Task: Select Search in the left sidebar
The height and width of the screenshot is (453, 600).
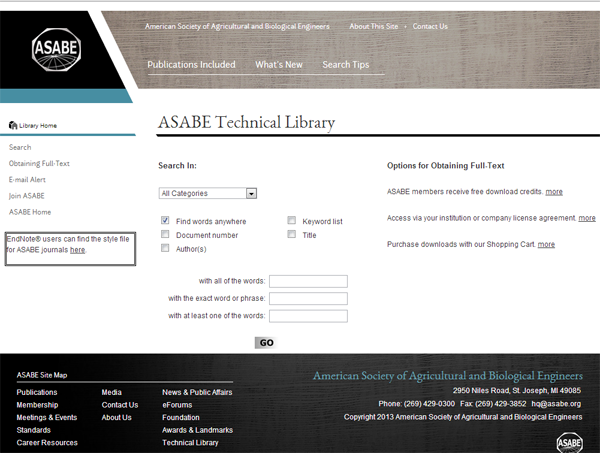Action: [20, 147]
